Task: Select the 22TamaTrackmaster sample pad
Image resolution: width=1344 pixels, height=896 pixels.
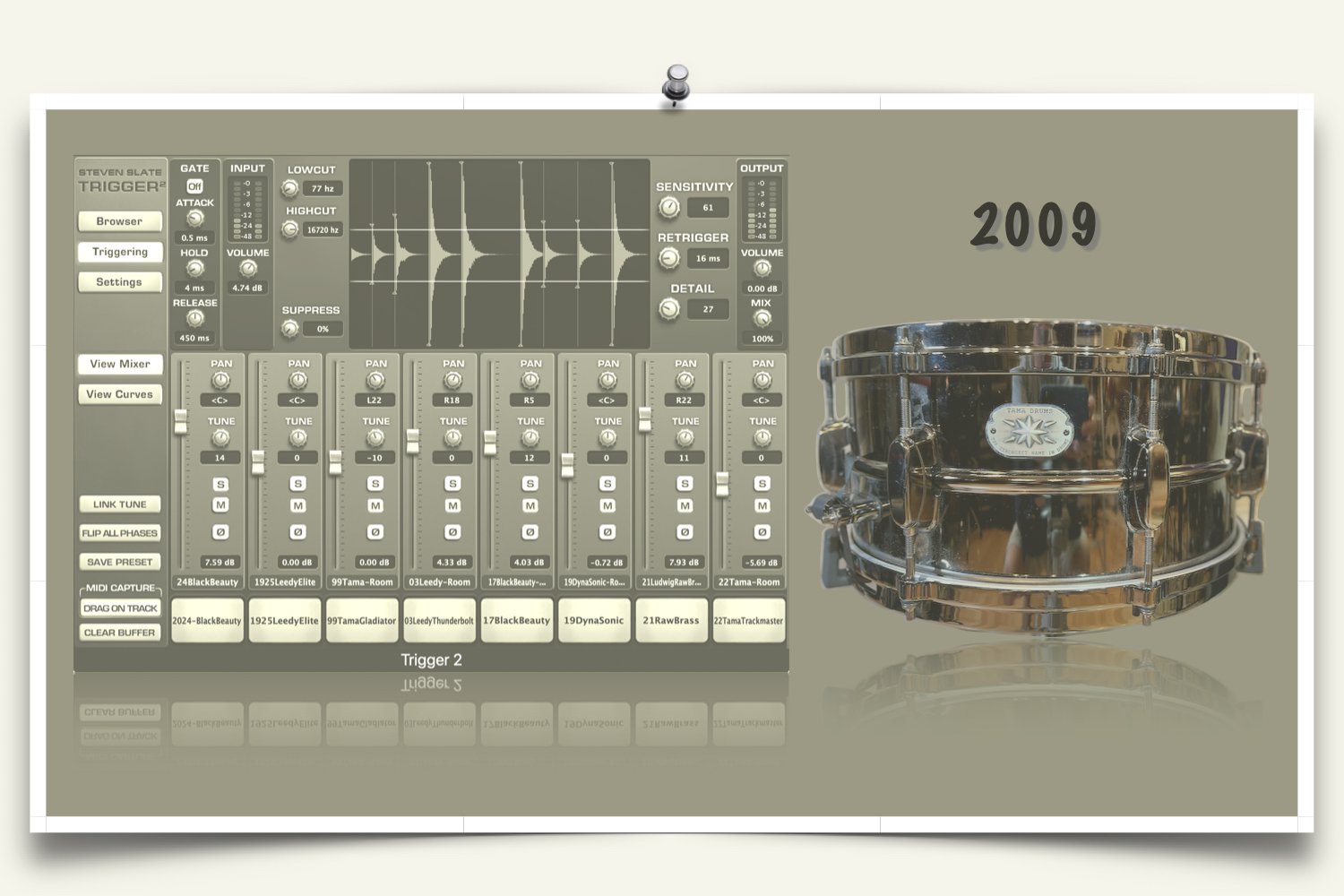Action: click(x=749, y=621)
